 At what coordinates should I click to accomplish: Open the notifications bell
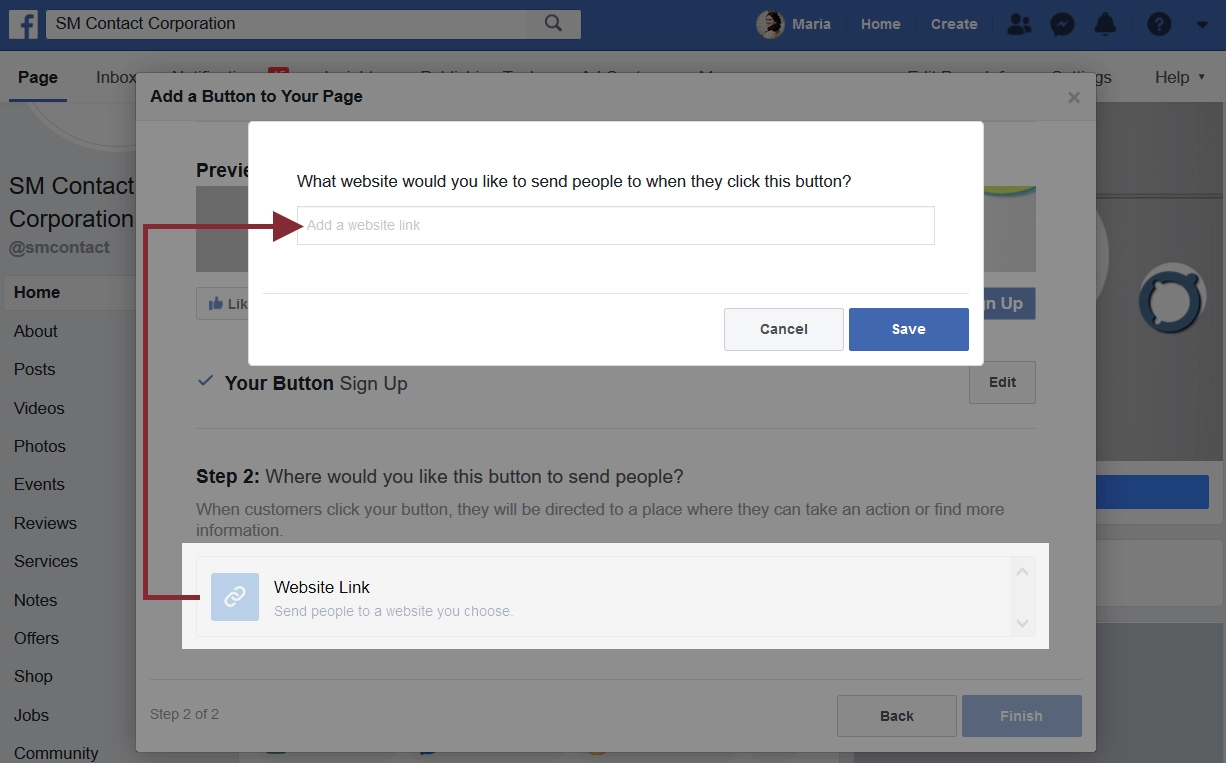tap(1105, 23)
